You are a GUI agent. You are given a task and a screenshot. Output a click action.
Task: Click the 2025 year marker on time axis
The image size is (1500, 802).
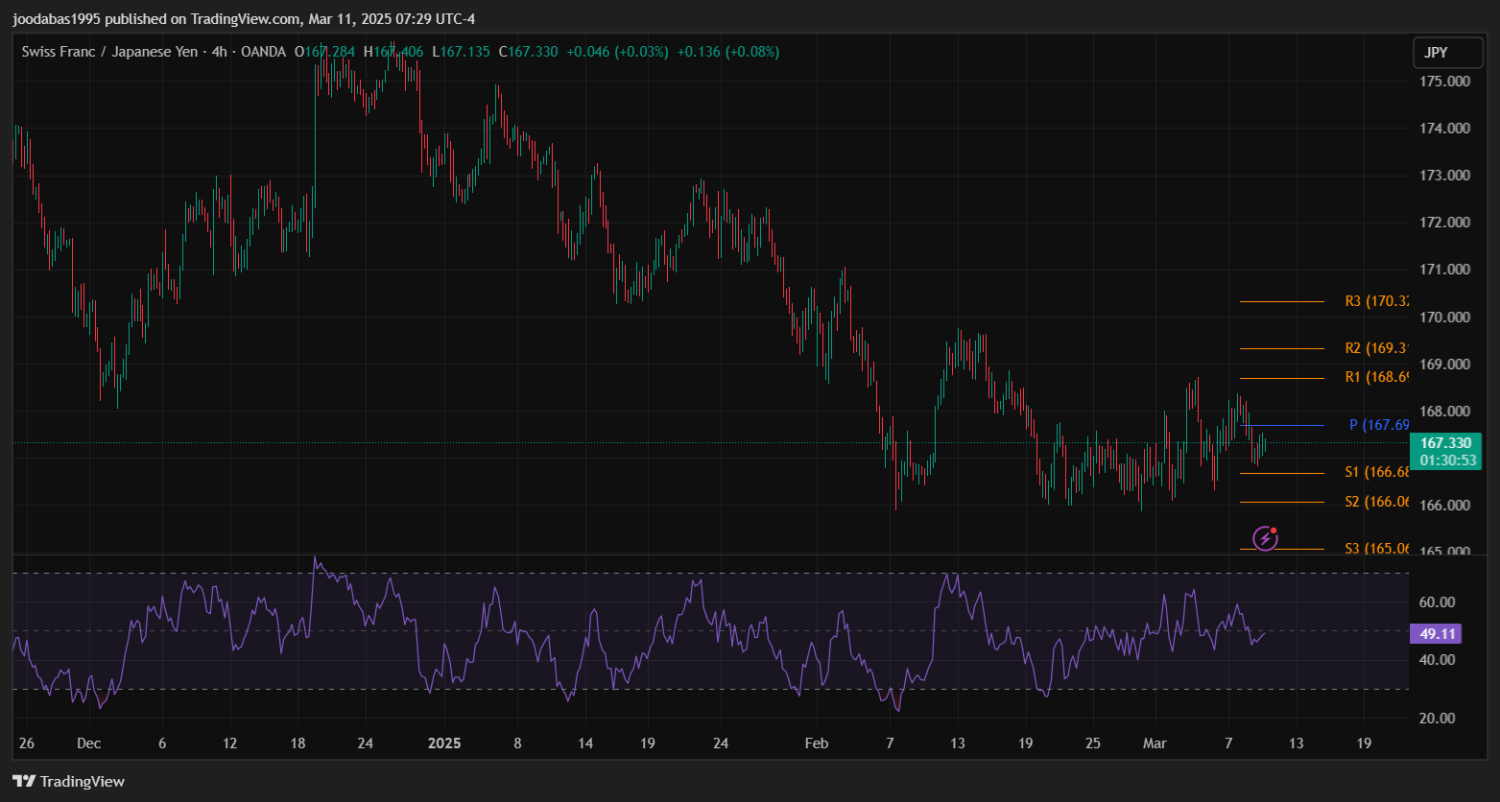click(x=443, y=744)
